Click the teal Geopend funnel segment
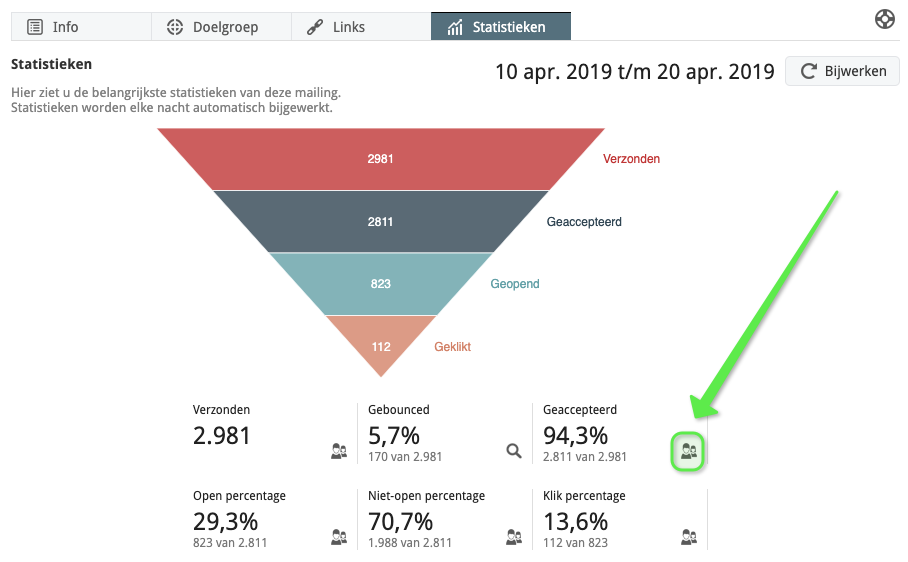Image resolution: width=908 pixels, height=562 pixels. coord(381,284)
